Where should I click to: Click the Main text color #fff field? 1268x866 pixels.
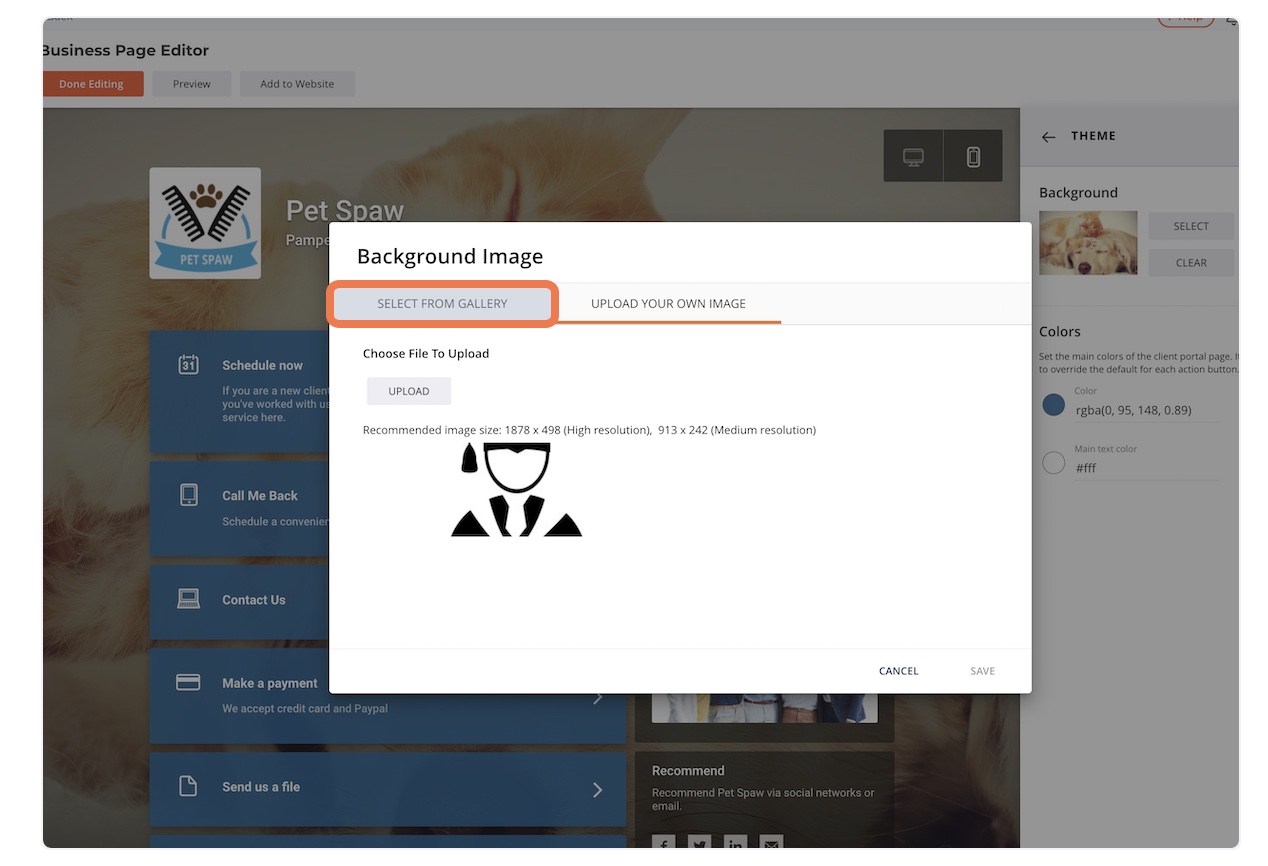click(1147, 468)
